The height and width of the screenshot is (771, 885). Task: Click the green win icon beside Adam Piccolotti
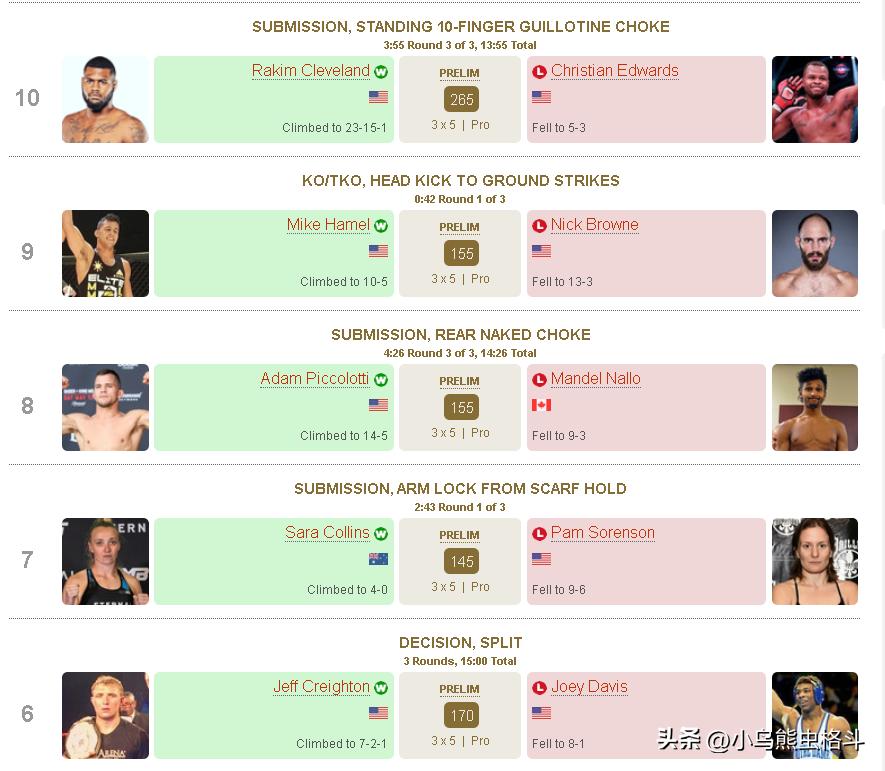(381, 380)
